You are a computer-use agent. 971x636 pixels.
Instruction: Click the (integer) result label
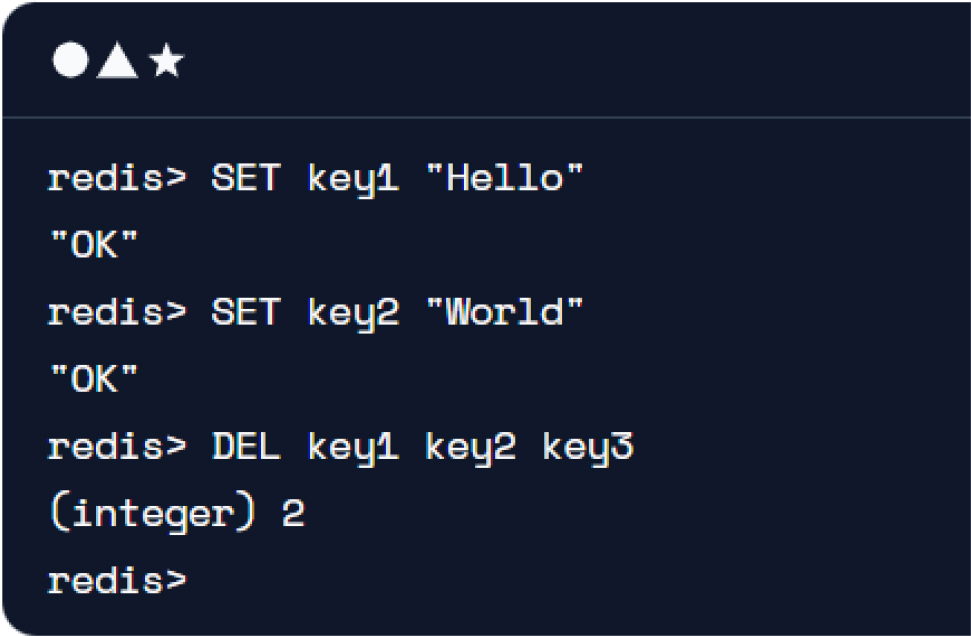click(x=152, y=513)
